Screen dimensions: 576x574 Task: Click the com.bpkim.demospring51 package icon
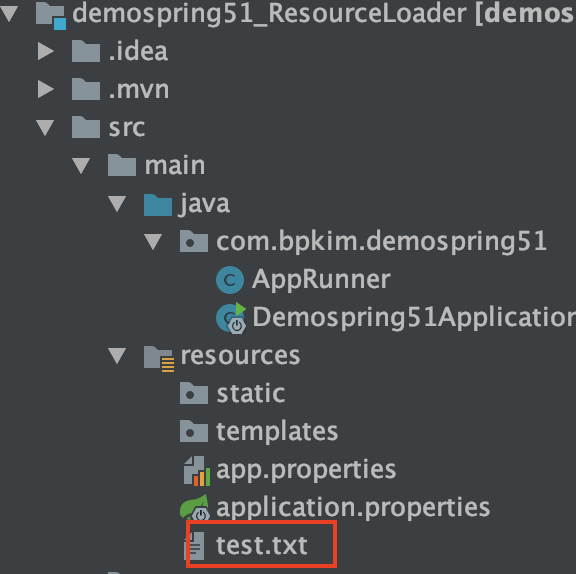[194, 241]
